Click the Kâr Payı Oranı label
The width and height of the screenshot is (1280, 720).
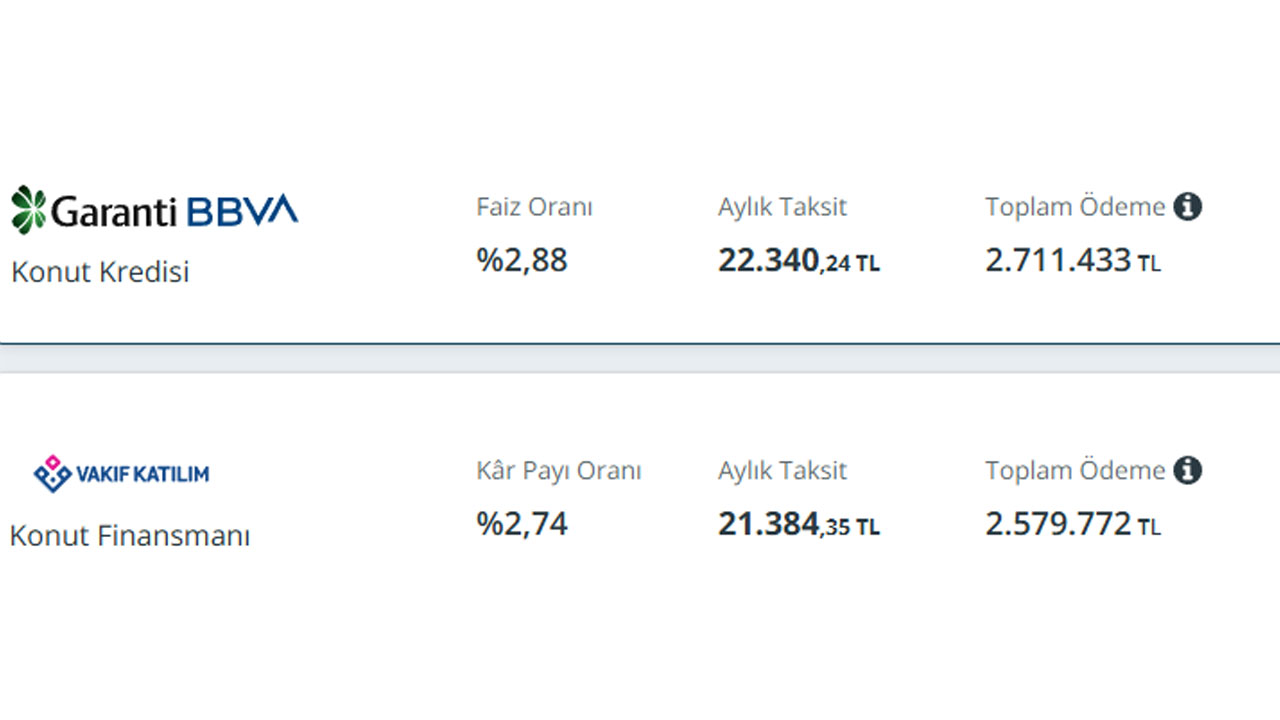tap(558, 470)
